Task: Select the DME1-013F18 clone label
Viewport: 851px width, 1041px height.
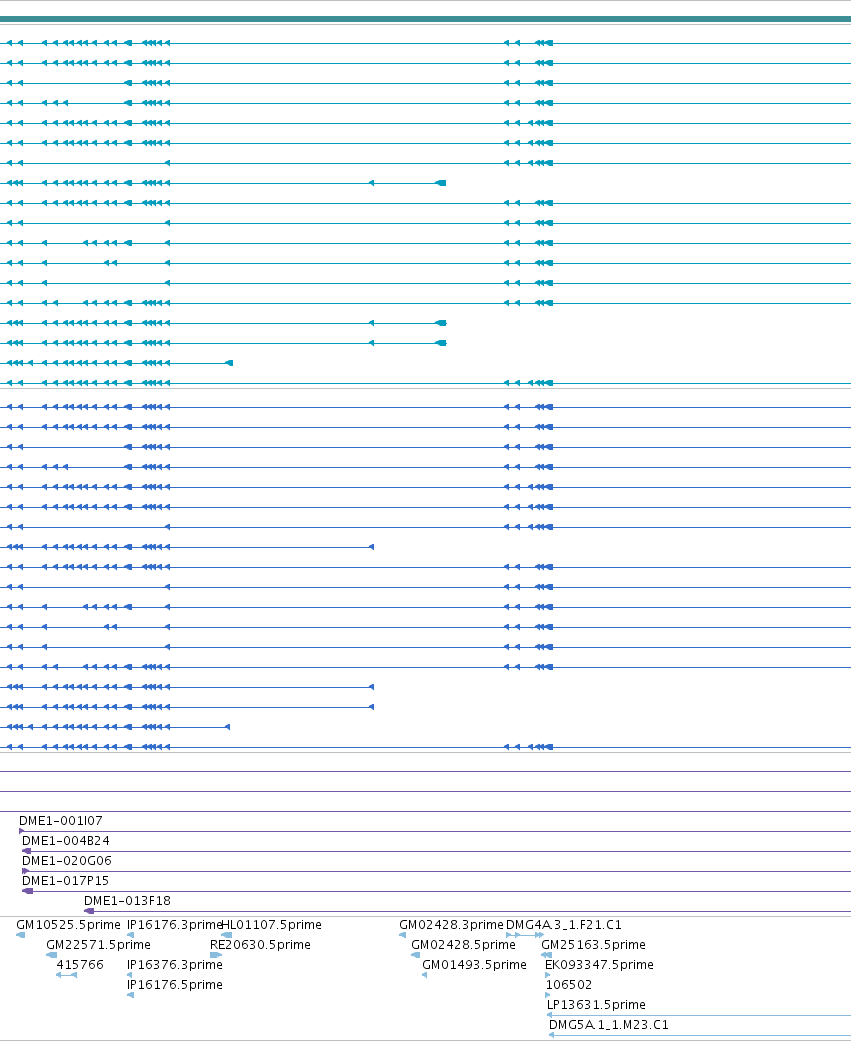Action: 127,900
